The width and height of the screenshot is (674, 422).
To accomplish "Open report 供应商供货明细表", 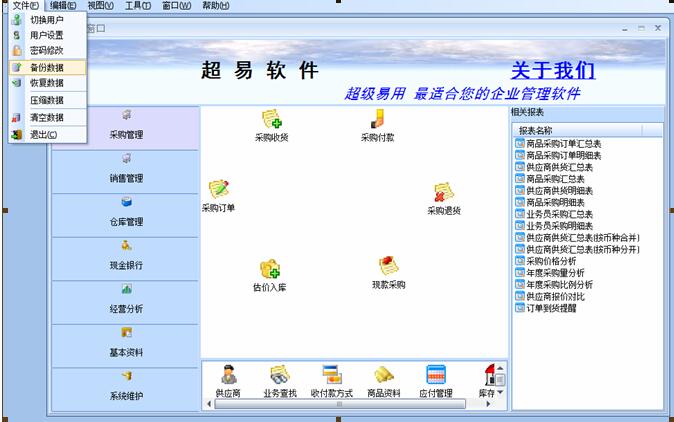I will (x=554, y=190).
